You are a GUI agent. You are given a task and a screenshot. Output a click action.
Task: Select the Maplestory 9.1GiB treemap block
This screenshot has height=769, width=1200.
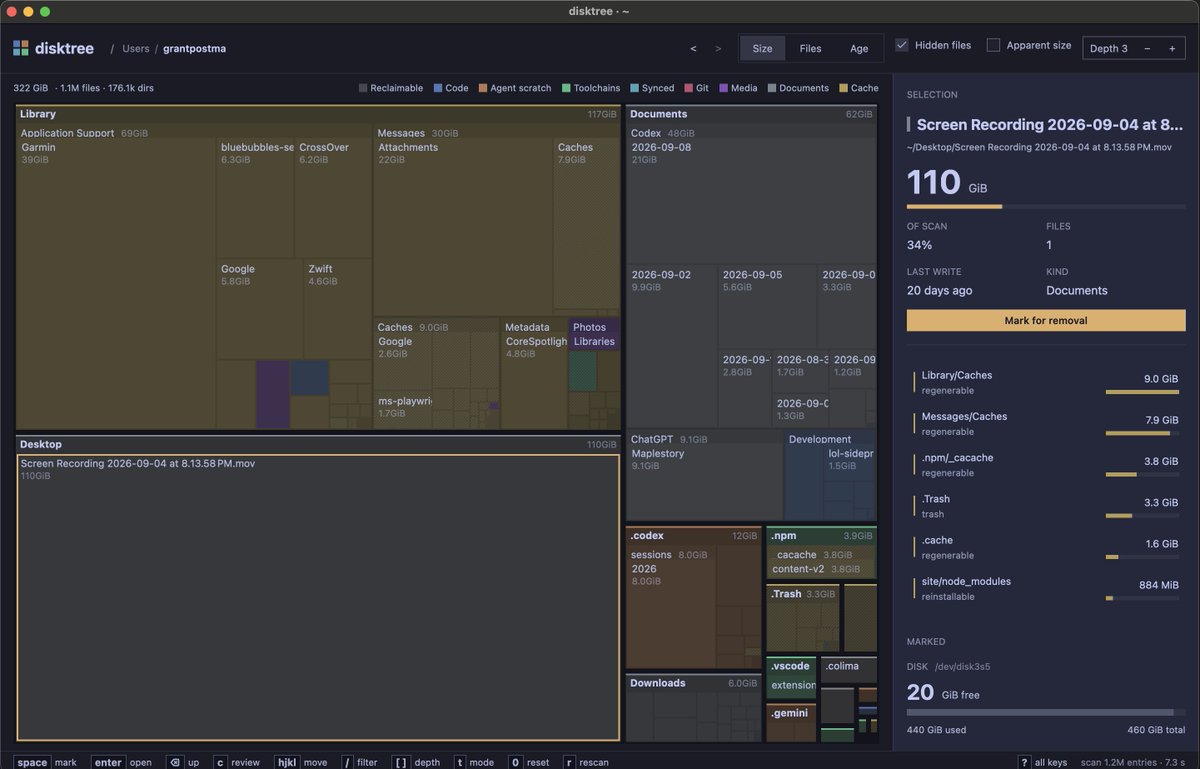tap(704, 483)
